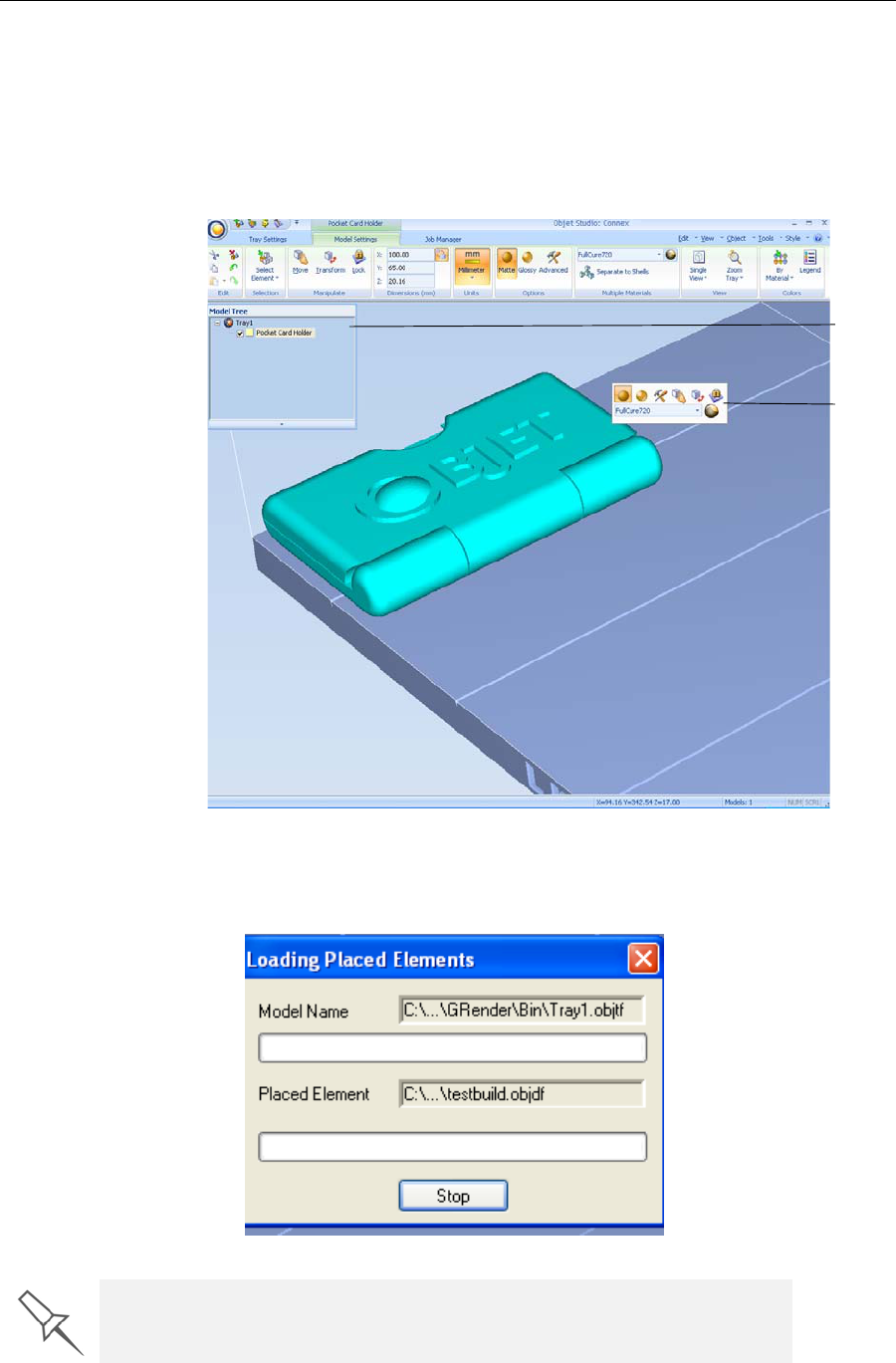Viewport: 896px width, 1363px height.
Task: Open the By Material colors dropdown
Action: pos(780,267)
